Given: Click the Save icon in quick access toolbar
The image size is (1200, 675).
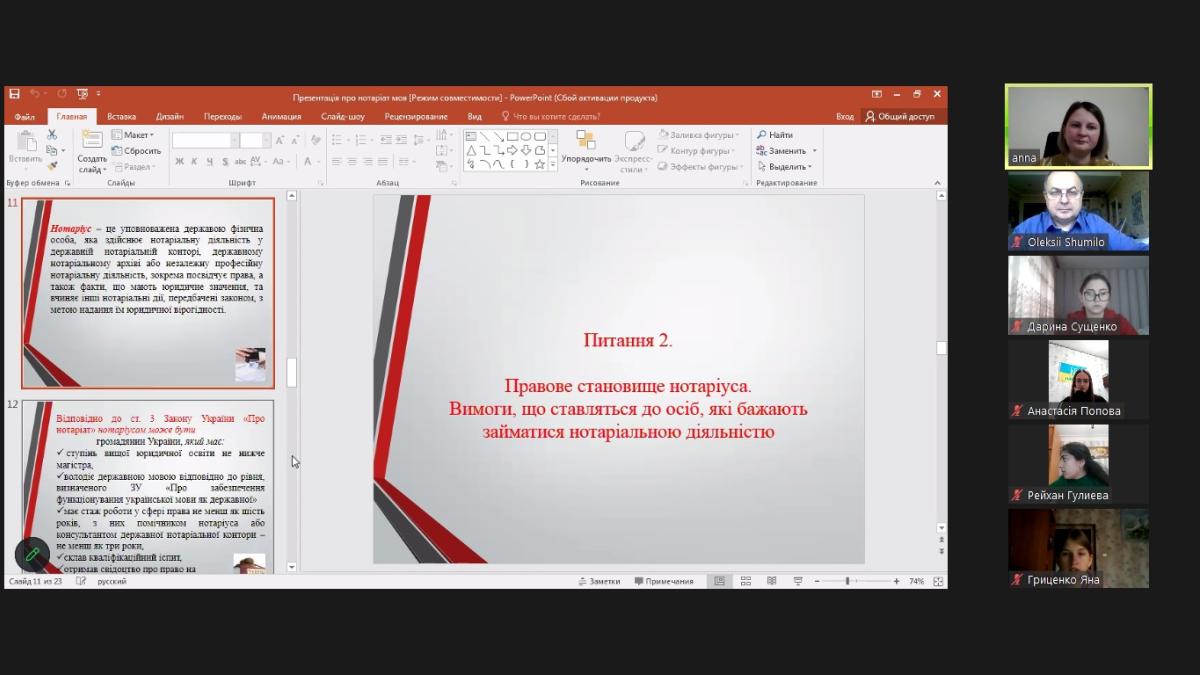Looking at the screenshot, I should [x=14, y=96].
